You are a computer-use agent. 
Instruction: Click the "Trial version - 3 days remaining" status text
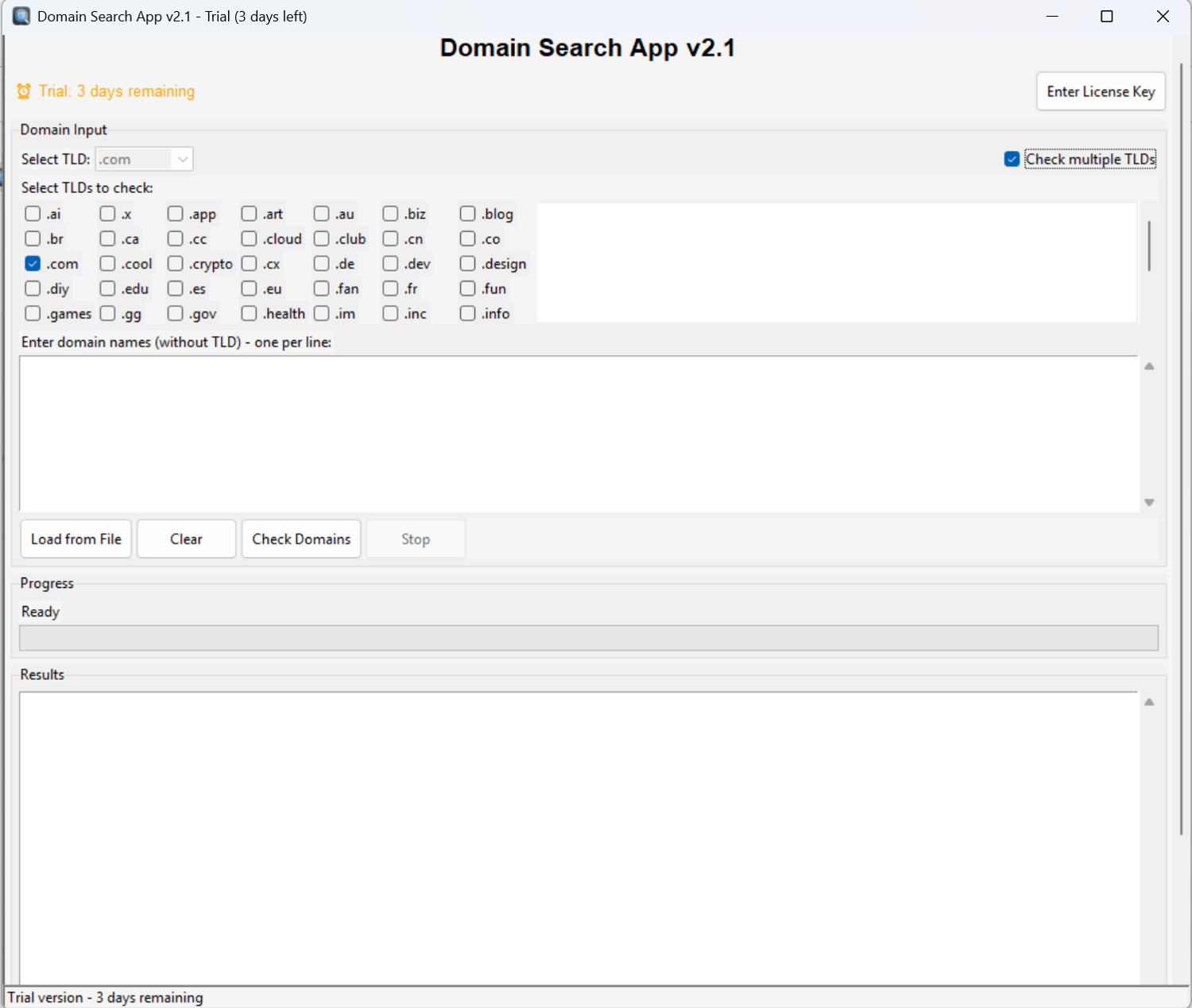pyautogui.click(x=106, y=998)
